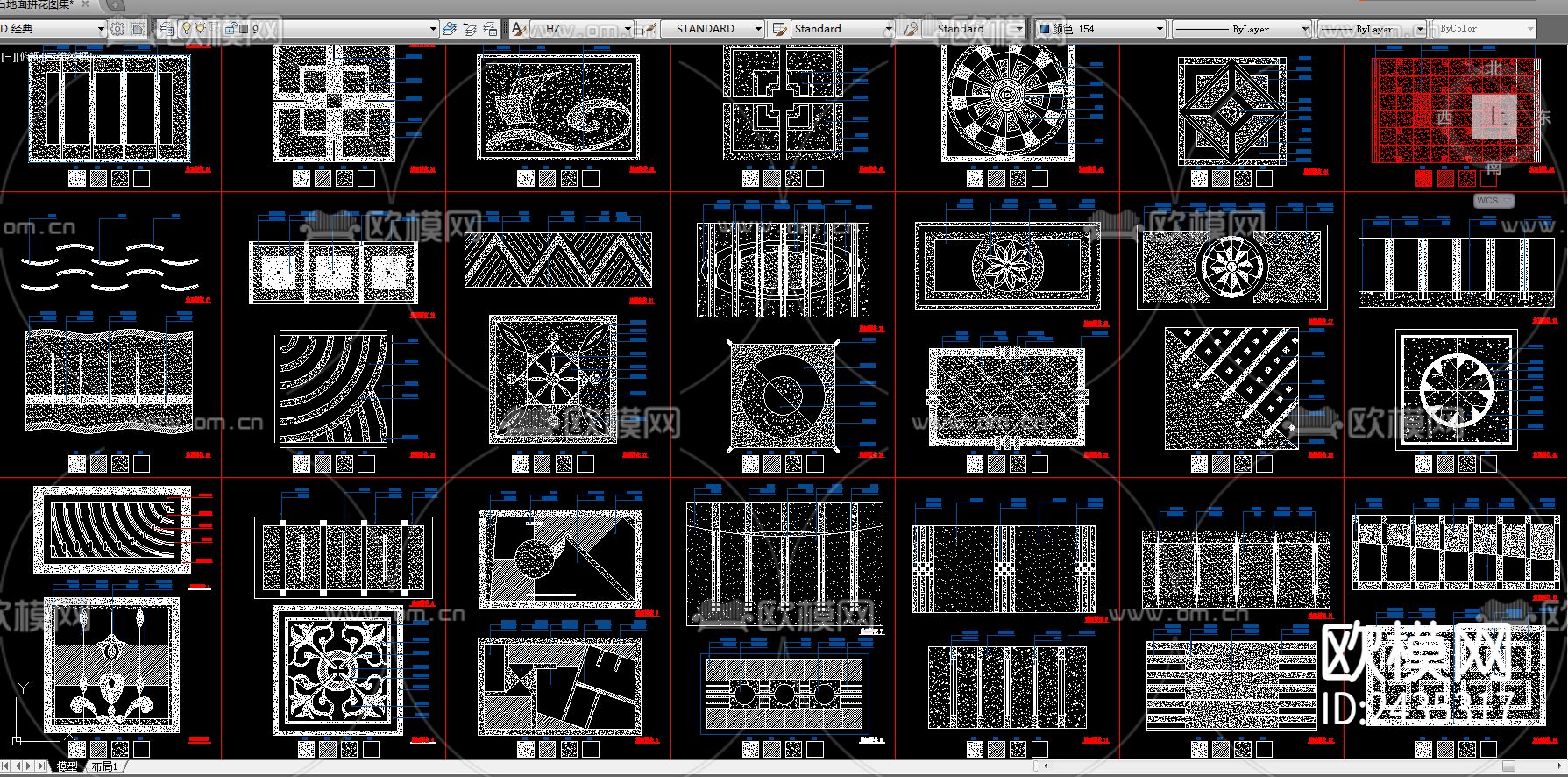Expand the HZ text style dropdown

pyautogui.click(x=628, y=29)
